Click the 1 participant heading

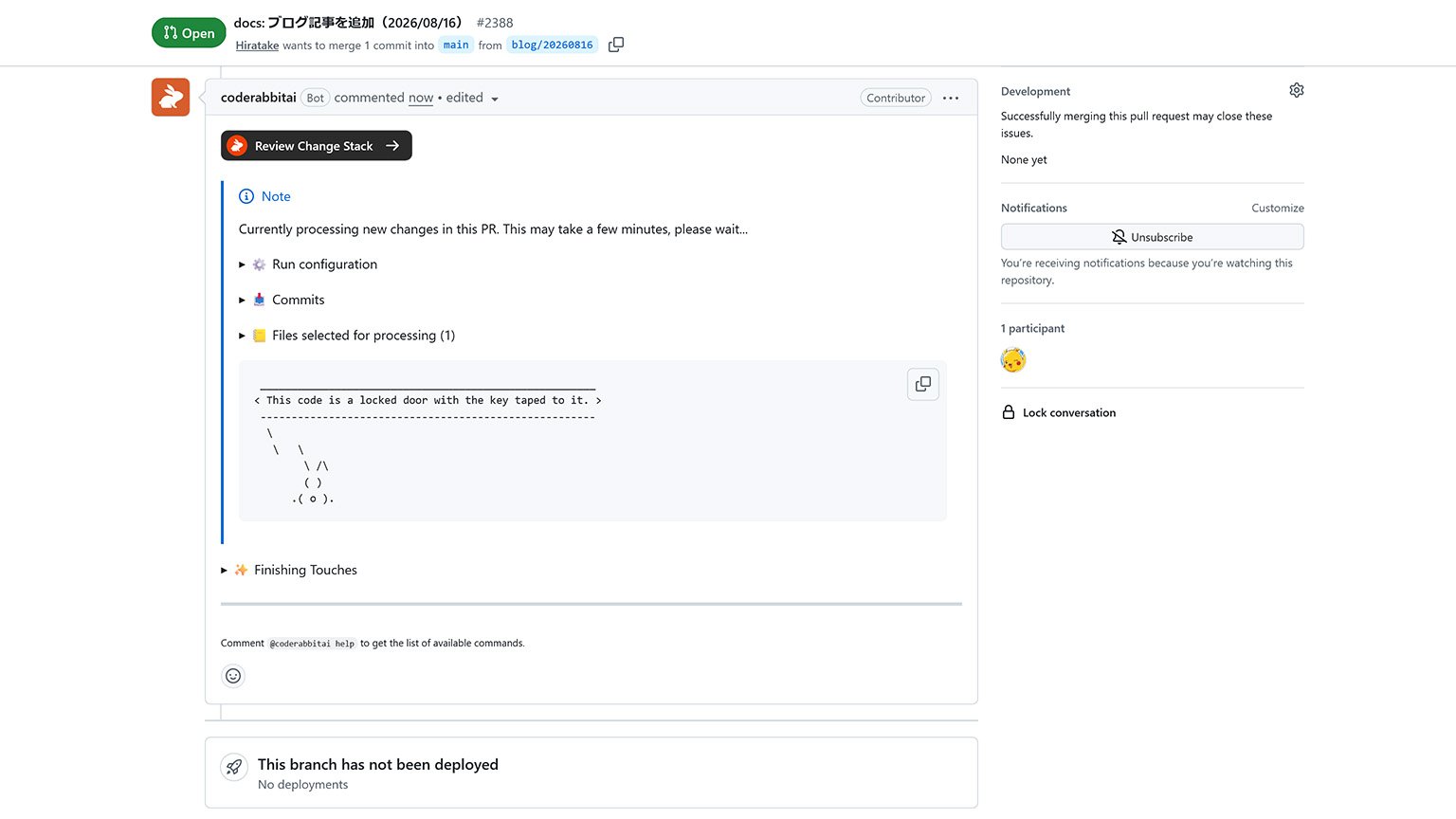[x=1032, y=328]
